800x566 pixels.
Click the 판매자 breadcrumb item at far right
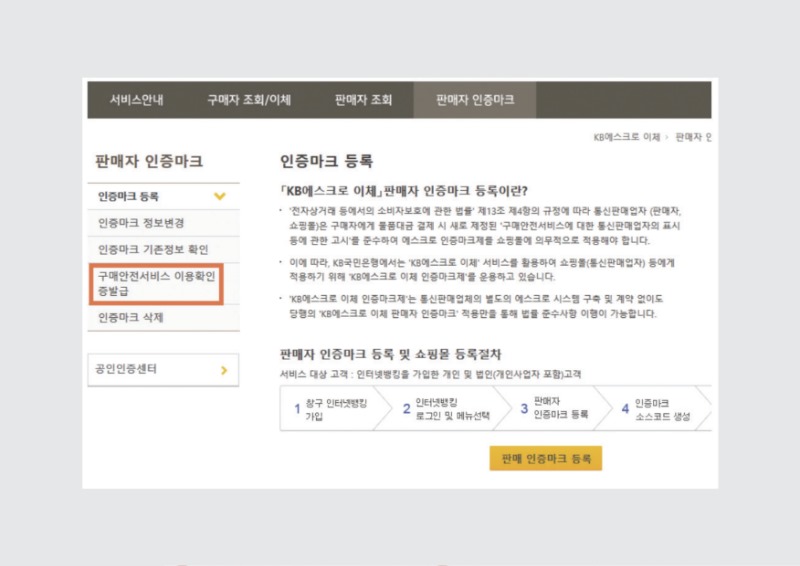pyautogui.click(x=693, y=136)
